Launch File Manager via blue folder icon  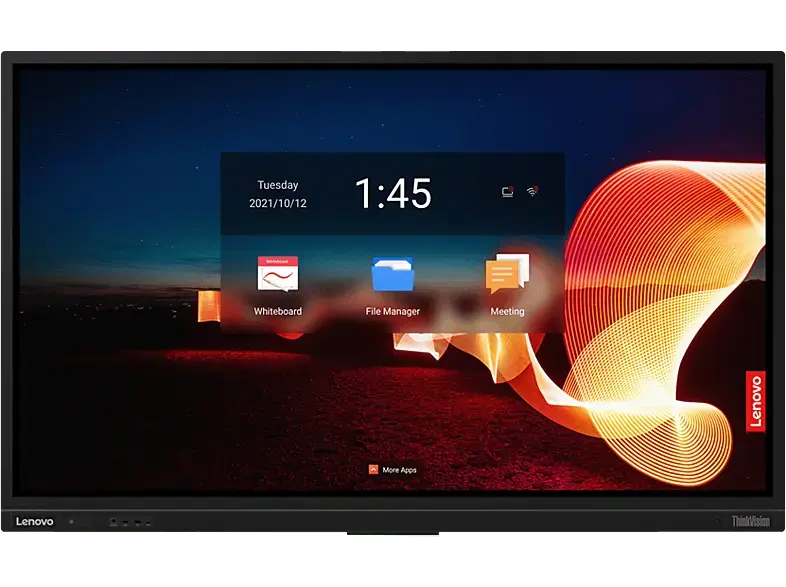(392, 274)
